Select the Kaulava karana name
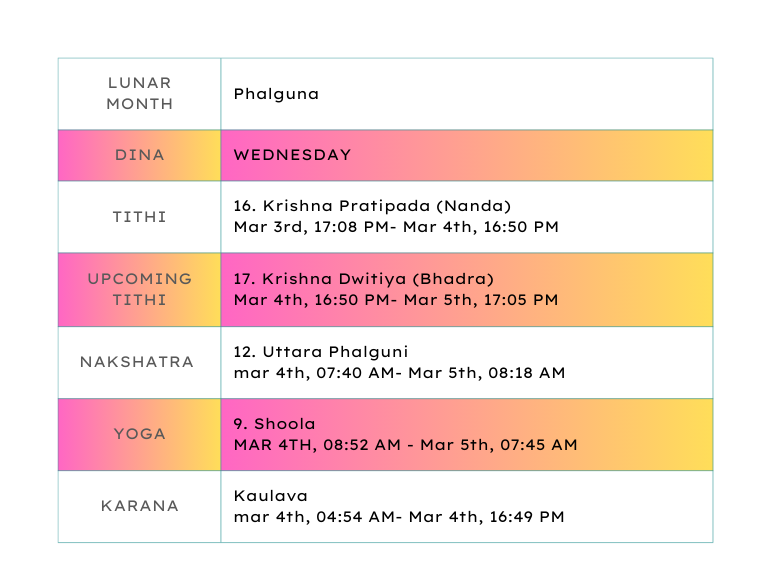The width and height of the screenshot is (768, 576). [x=271, y=495]
